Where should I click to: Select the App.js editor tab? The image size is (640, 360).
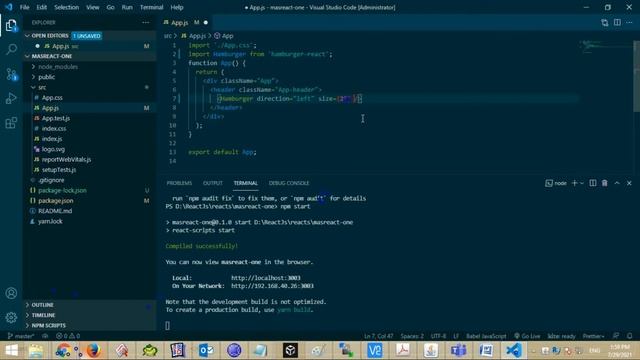tap(185, 22)
